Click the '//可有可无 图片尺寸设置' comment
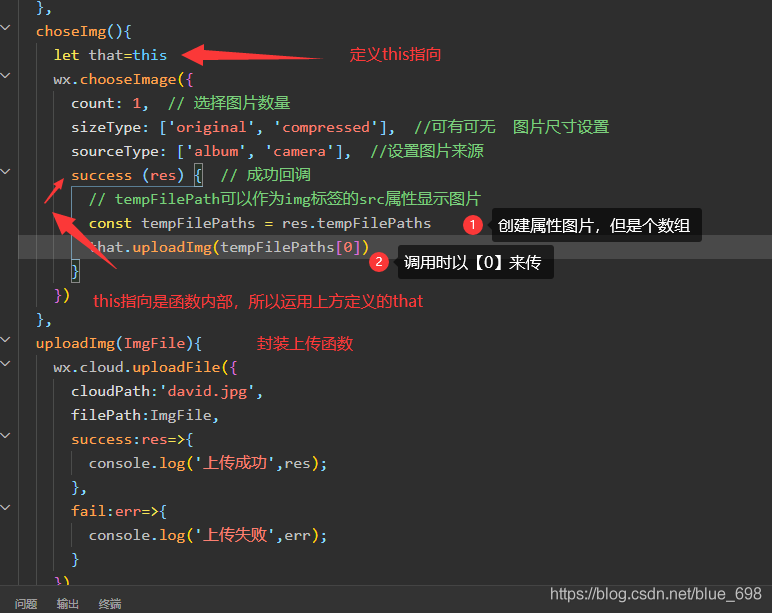The image size is (772, 613). click(x=512, y=127)
